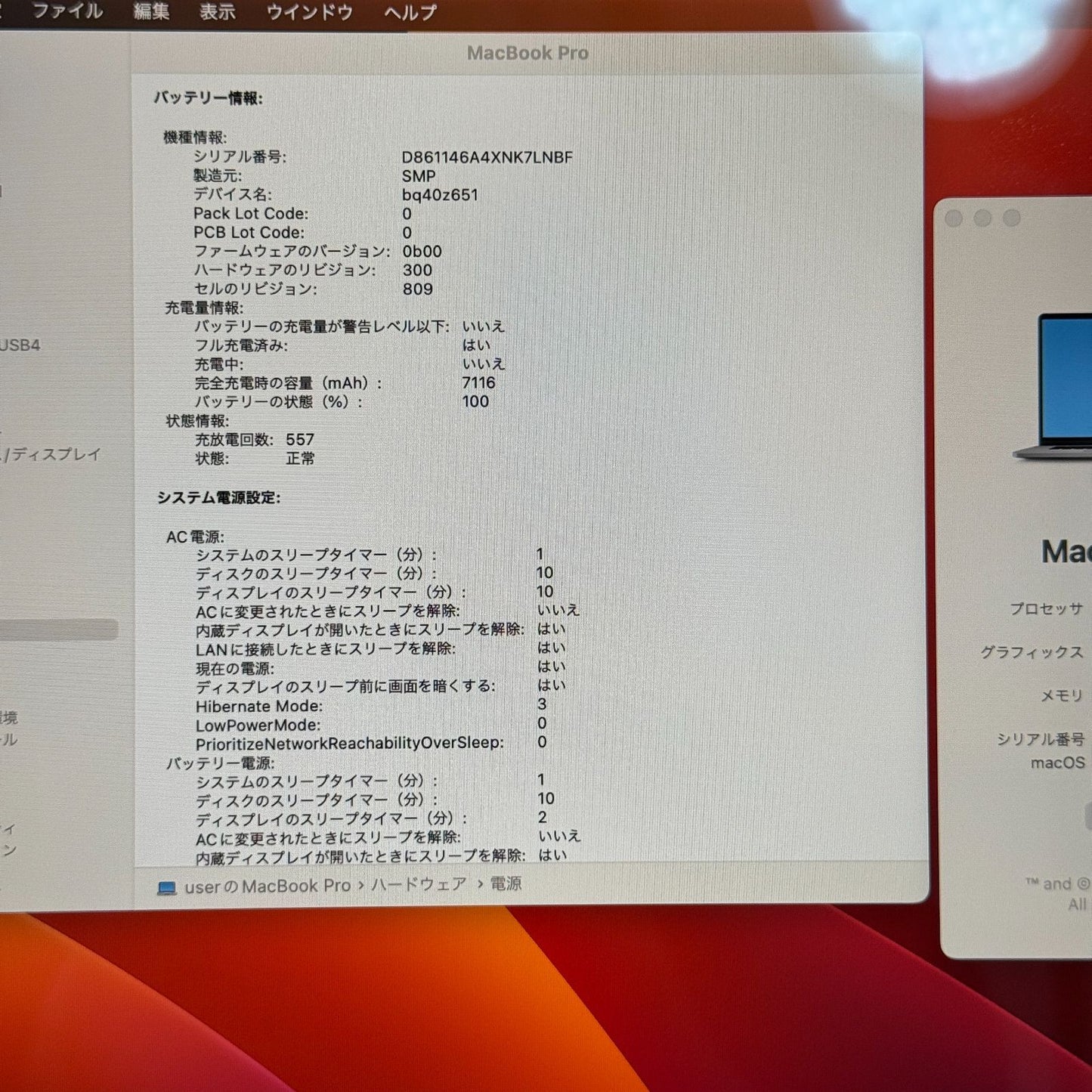Screen dimensions: 1092x1092
Task: Open the 表示 menu
Action: click(218, 11)
